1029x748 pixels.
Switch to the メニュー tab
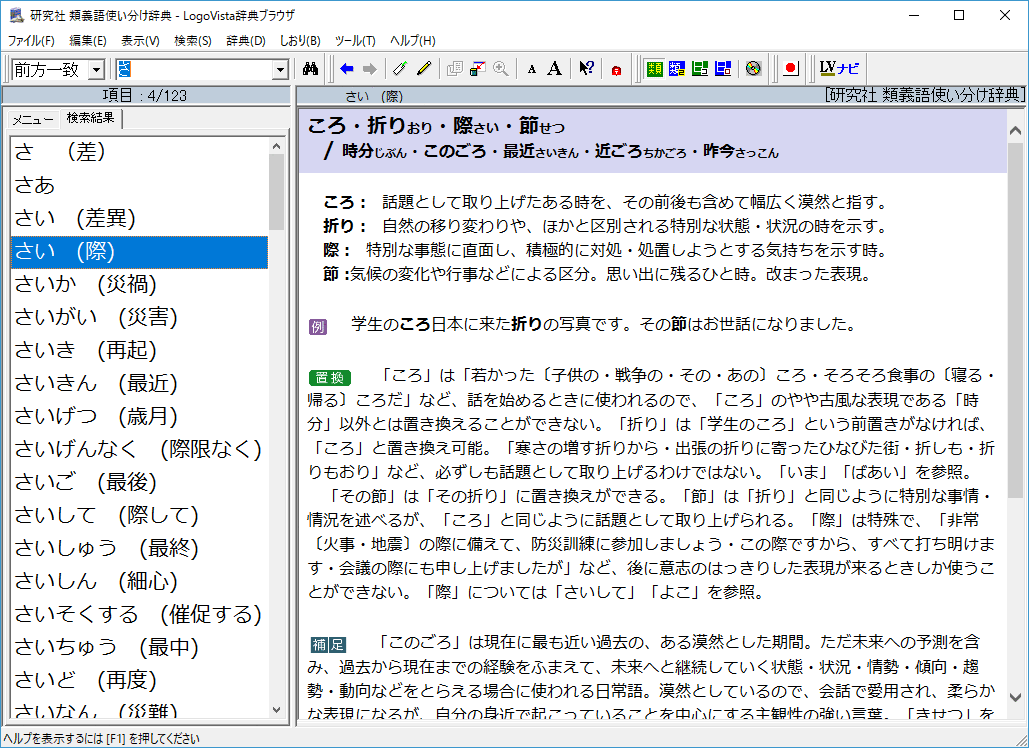point(33,120)
